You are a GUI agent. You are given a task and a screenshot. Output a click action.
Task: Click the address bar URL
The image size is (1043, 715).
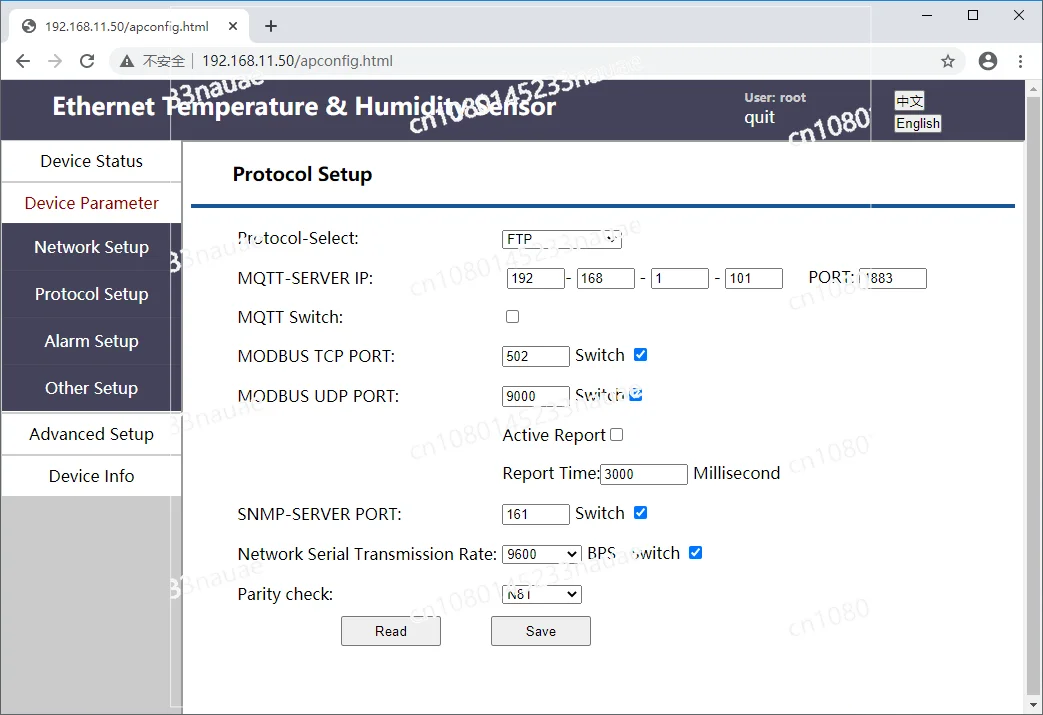pos(297,61)
